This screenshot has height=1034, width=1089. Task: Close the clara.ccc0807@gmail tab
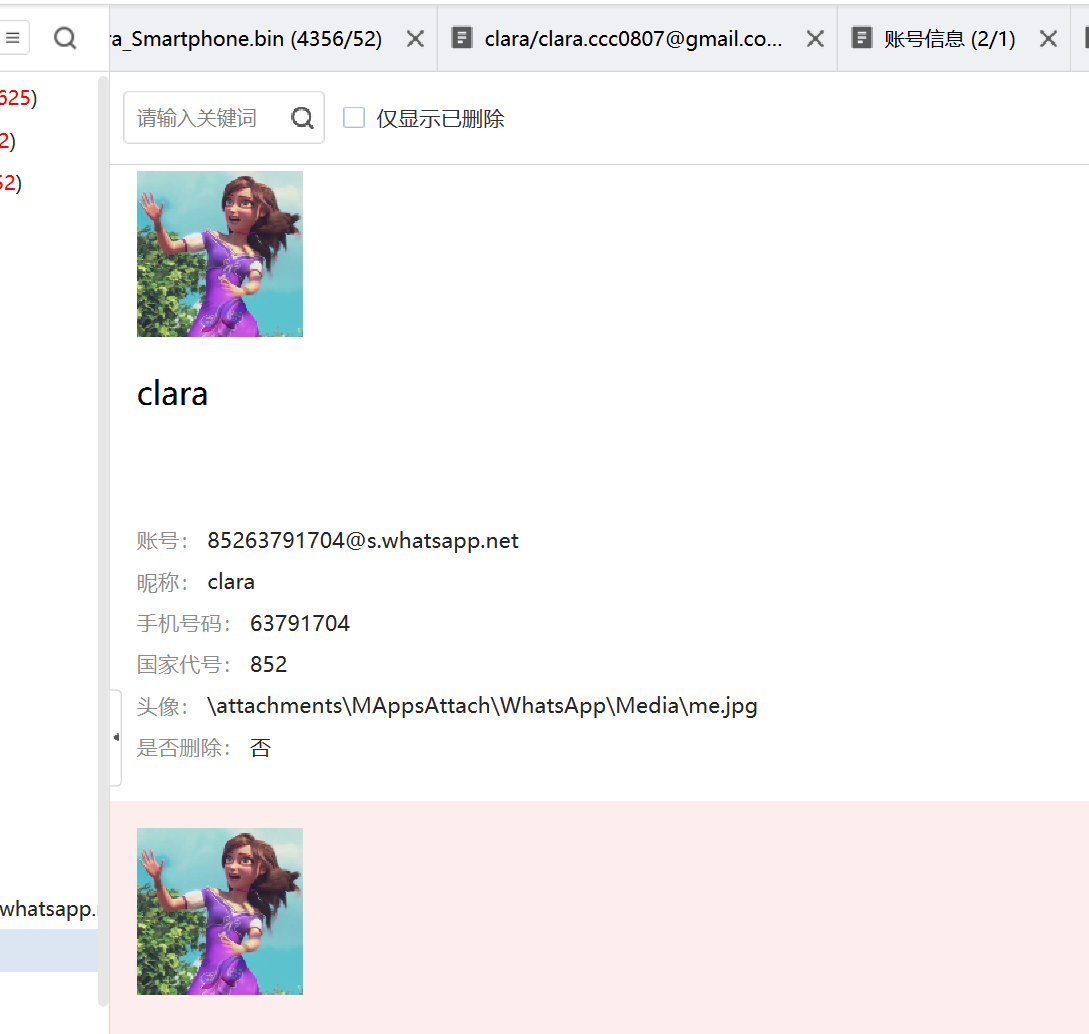[x=815, y=39]
